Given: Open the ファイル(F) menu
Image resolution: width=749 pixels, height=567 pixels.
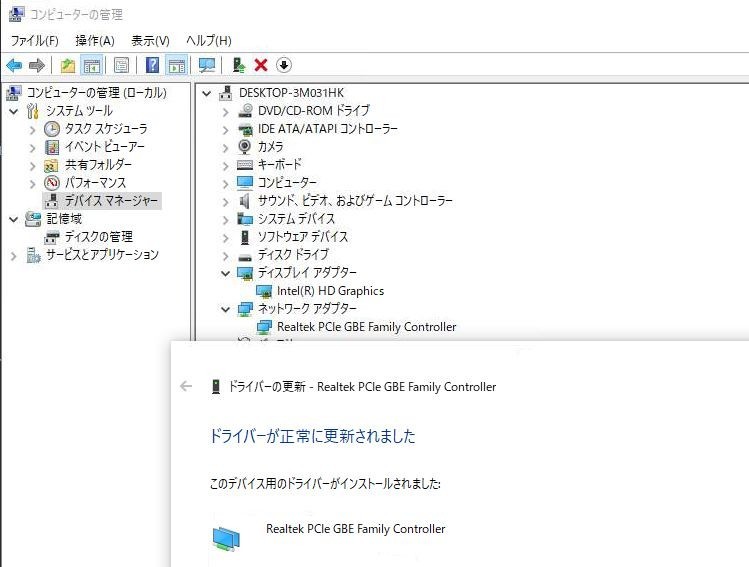Looking at the screenshot, I should click(34, 41).
